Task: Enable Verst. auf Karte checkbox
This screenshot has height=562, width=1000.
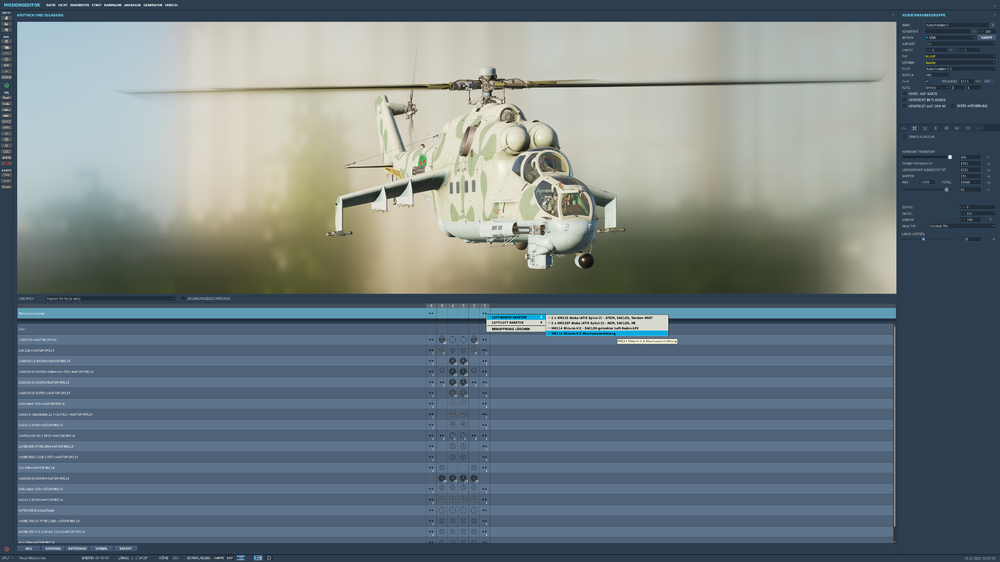Action: click(904, 94)
